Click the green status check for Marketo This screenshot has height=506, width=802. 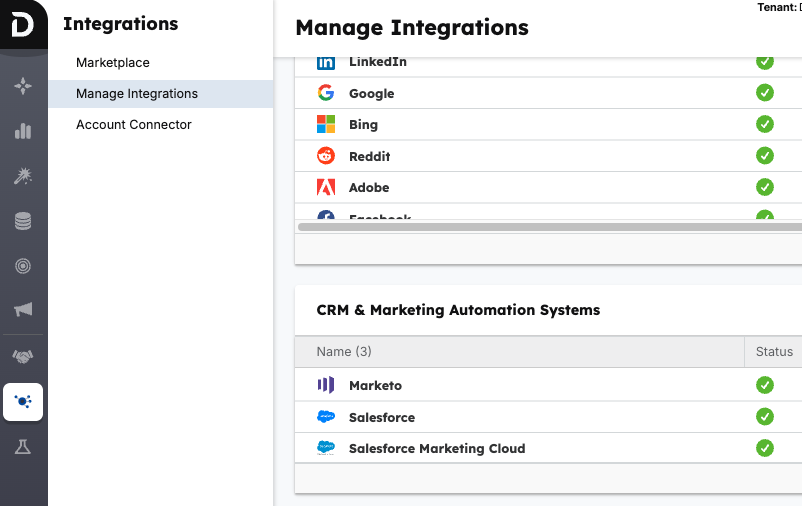765,385
